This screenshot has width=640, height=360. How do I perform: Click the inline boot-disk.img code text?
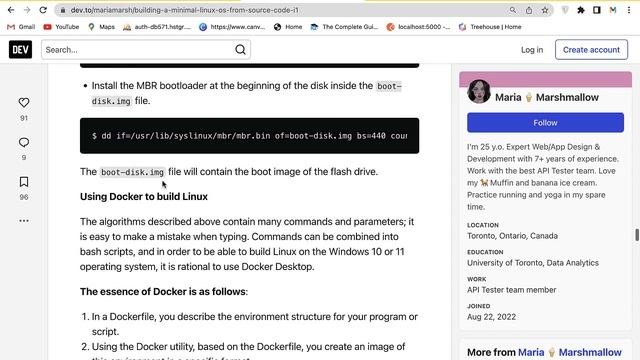pyautogui.click(x=132, y=172)
